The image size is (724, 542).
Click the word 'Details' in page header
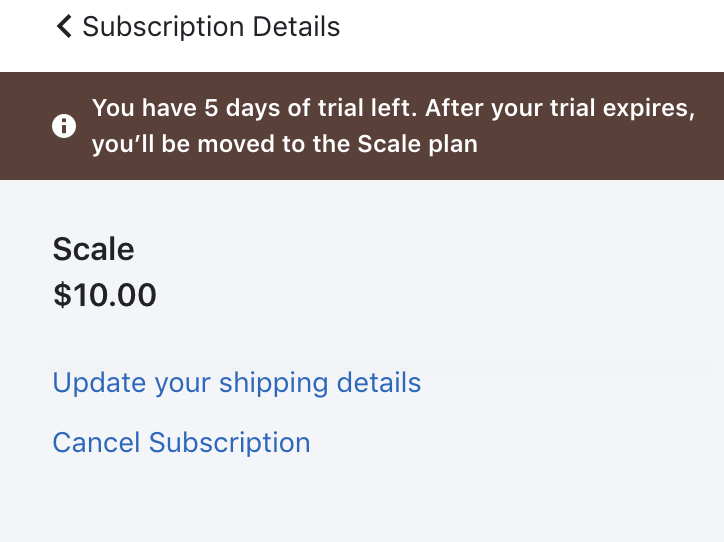click(x=298, y=27)
